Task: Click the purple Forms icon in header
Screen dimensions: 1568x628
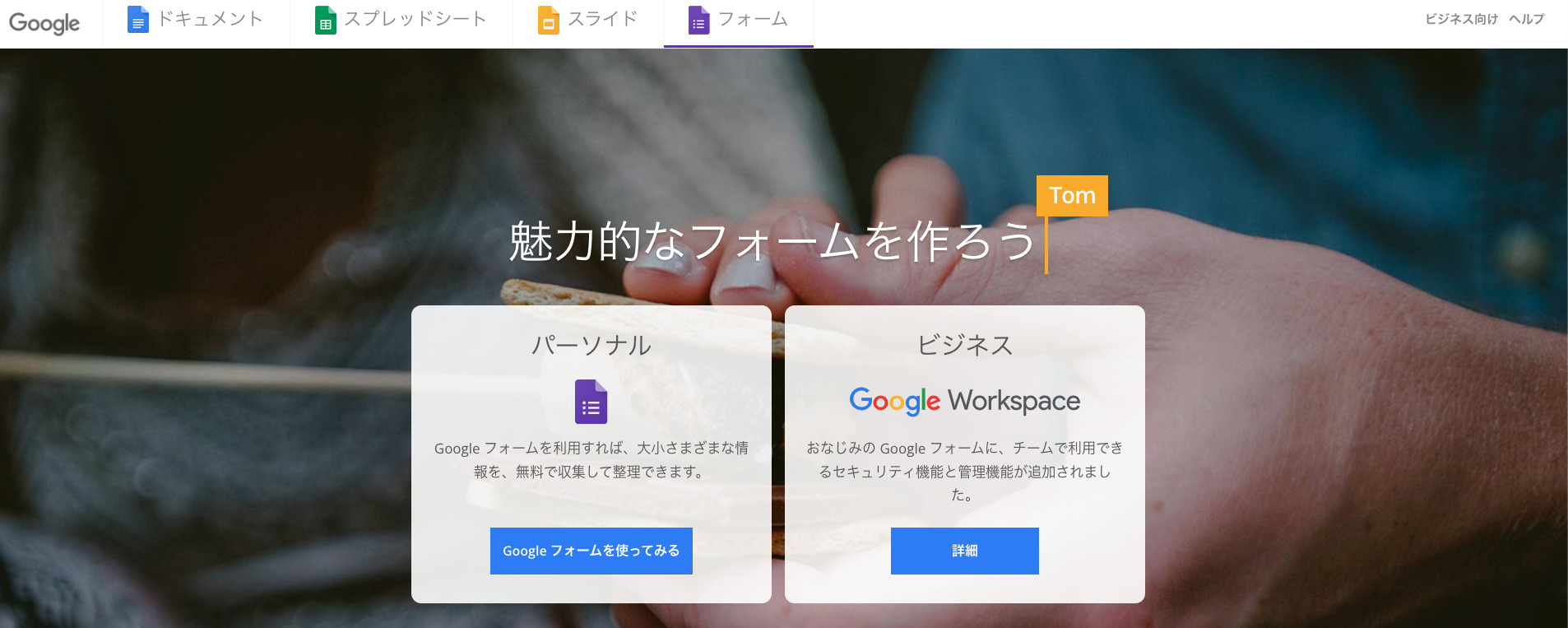Action: click(x=698, y=20)
